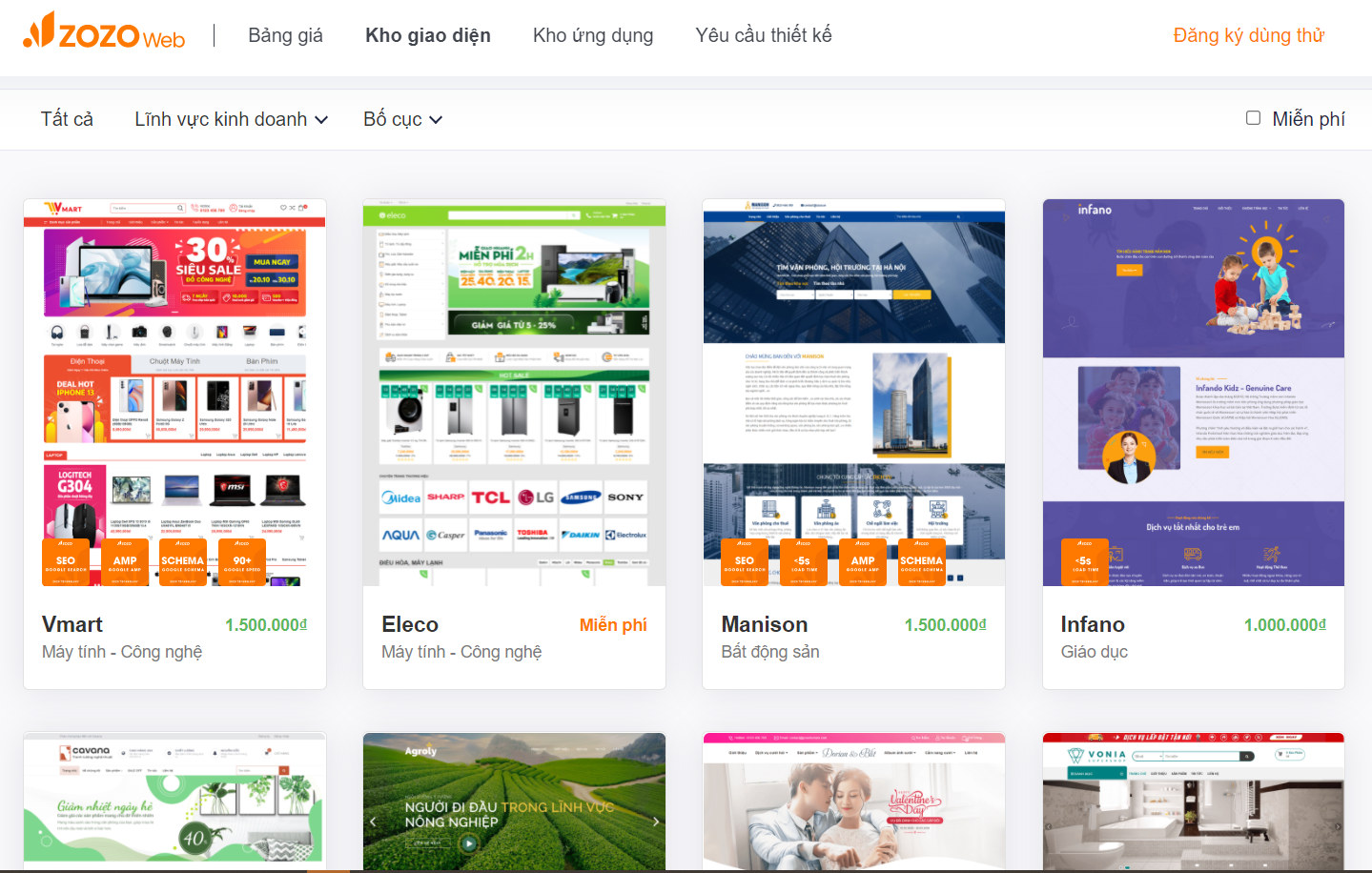Click the ZOZO Web logo
The height and width of the screenshot is (873, 1372).
[x=104, y=34]
